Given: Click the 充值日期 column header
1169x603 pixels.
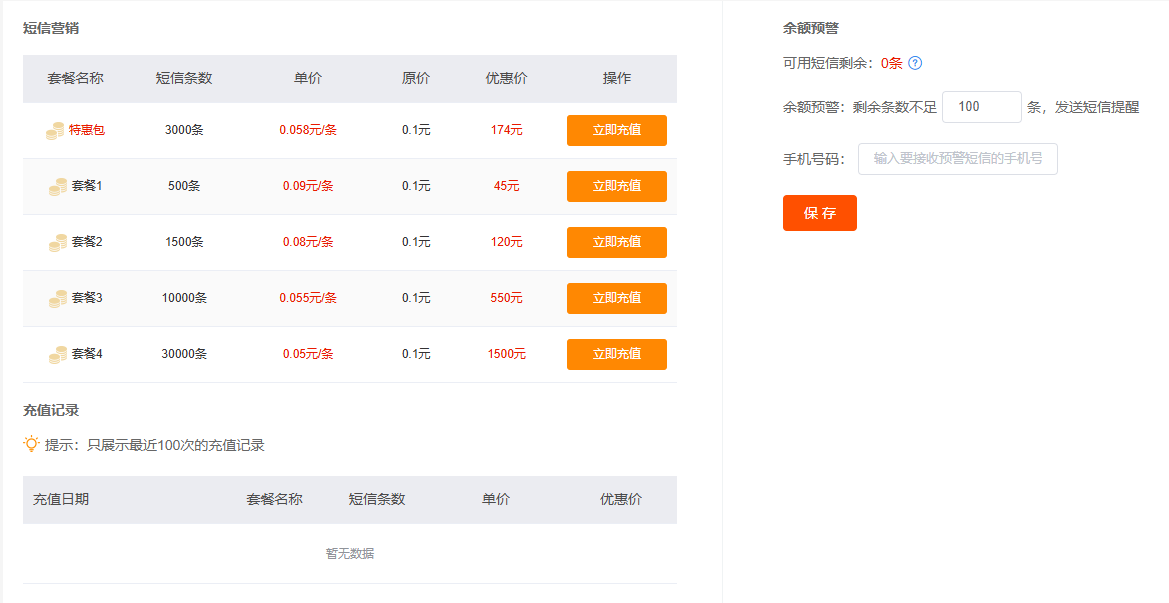Looking at the screenshot, I should click(60, 499).
